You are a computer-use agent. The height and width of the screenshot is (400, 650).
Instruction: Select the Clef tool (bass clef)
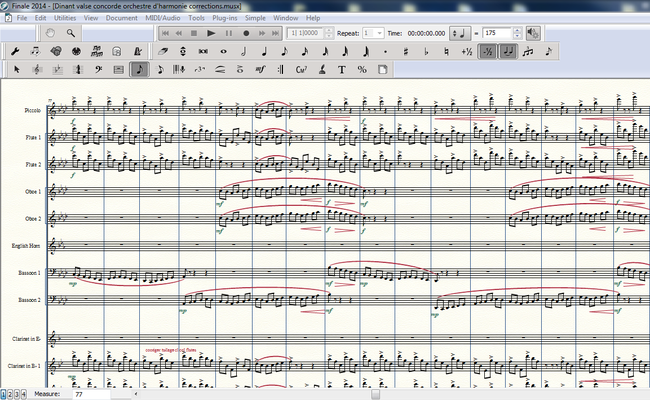98,69
